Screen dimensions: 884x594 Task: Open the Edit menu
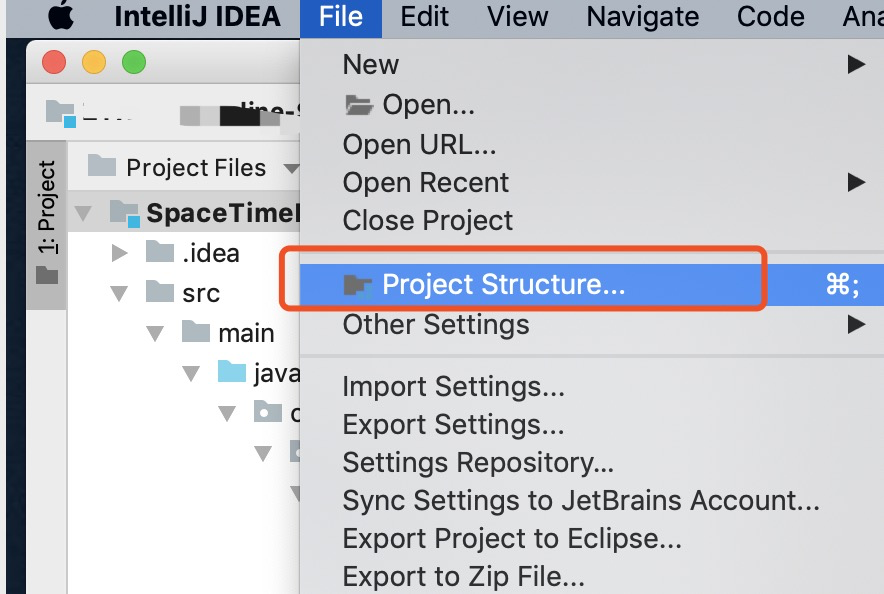point(424,17)
